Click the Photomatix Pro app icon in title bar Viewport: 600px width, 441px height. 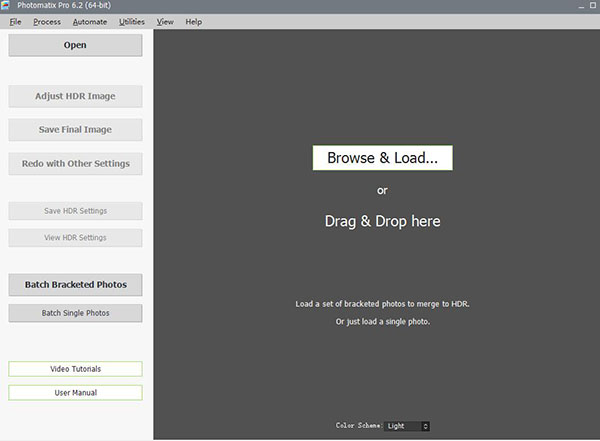tap(5, 5)
